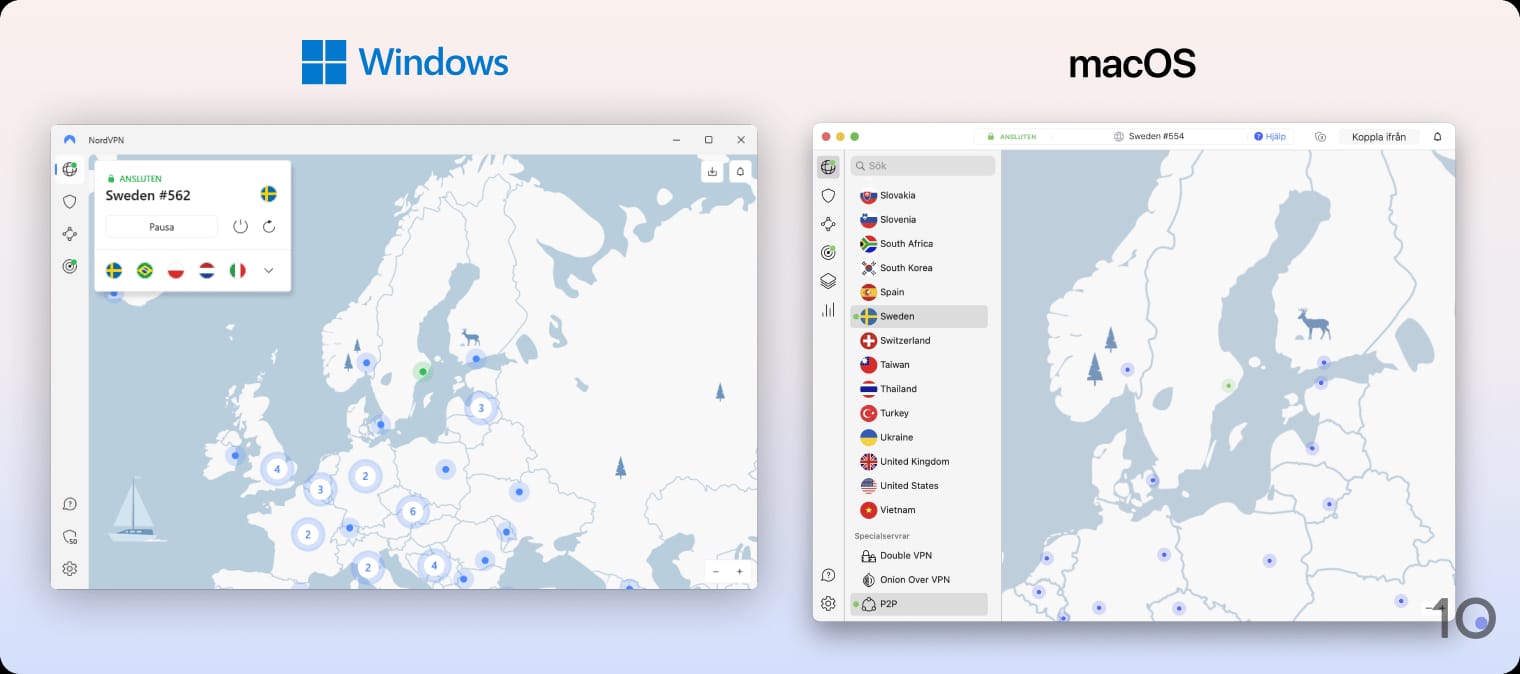Open the help icon in macOS sidebar

tap(828, 575)
